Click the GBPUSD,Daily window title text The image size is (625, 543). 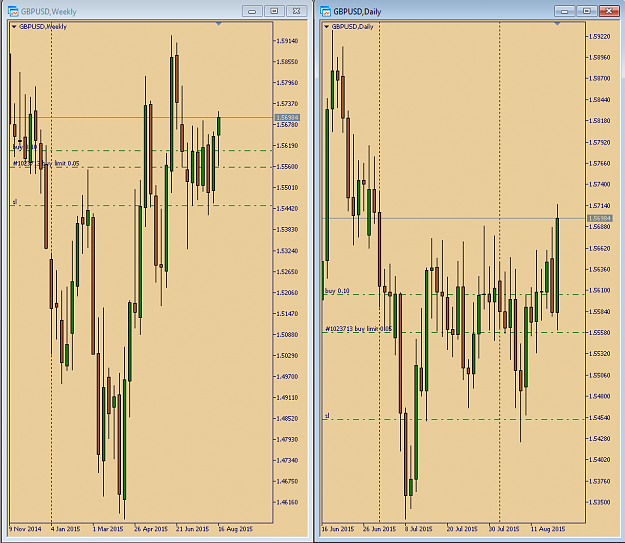(357, 12)
